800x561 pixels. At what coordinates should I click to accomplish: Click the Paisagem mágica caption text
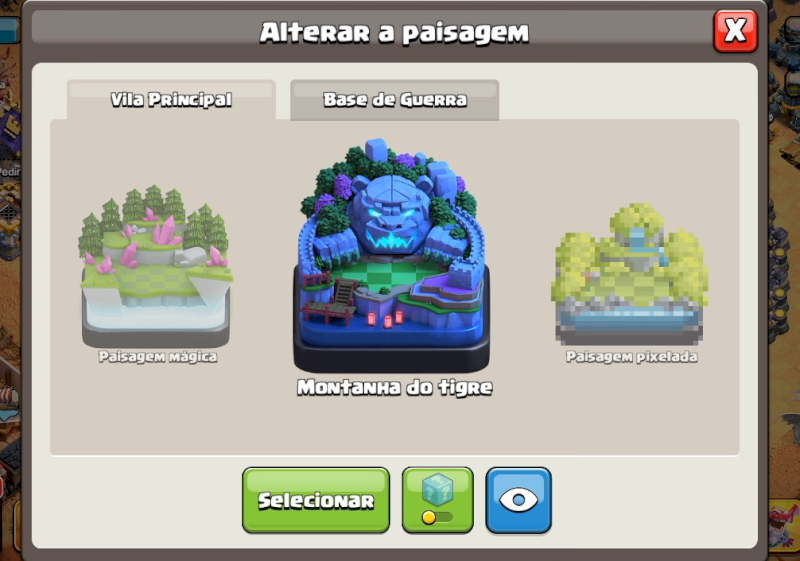click(158, 356)
